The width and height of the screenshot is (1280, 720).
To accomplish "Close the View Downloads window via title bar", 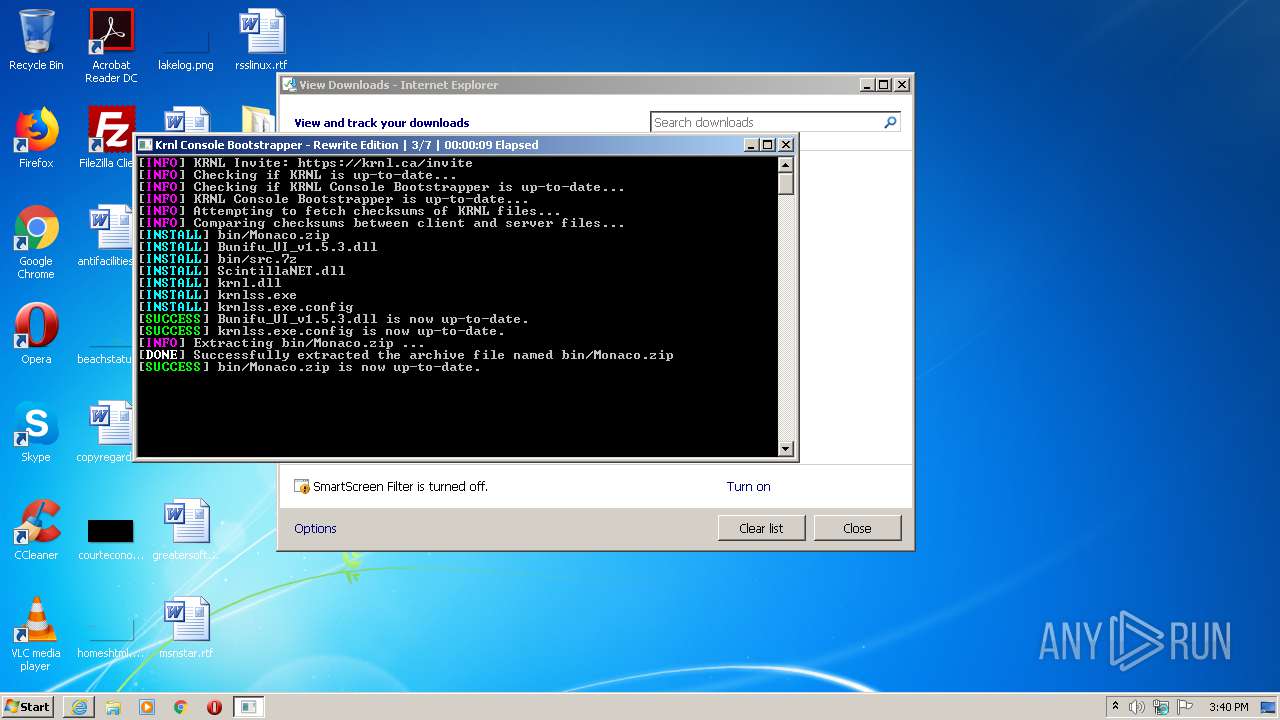I will pyautogui.click(x=902, y=85).
